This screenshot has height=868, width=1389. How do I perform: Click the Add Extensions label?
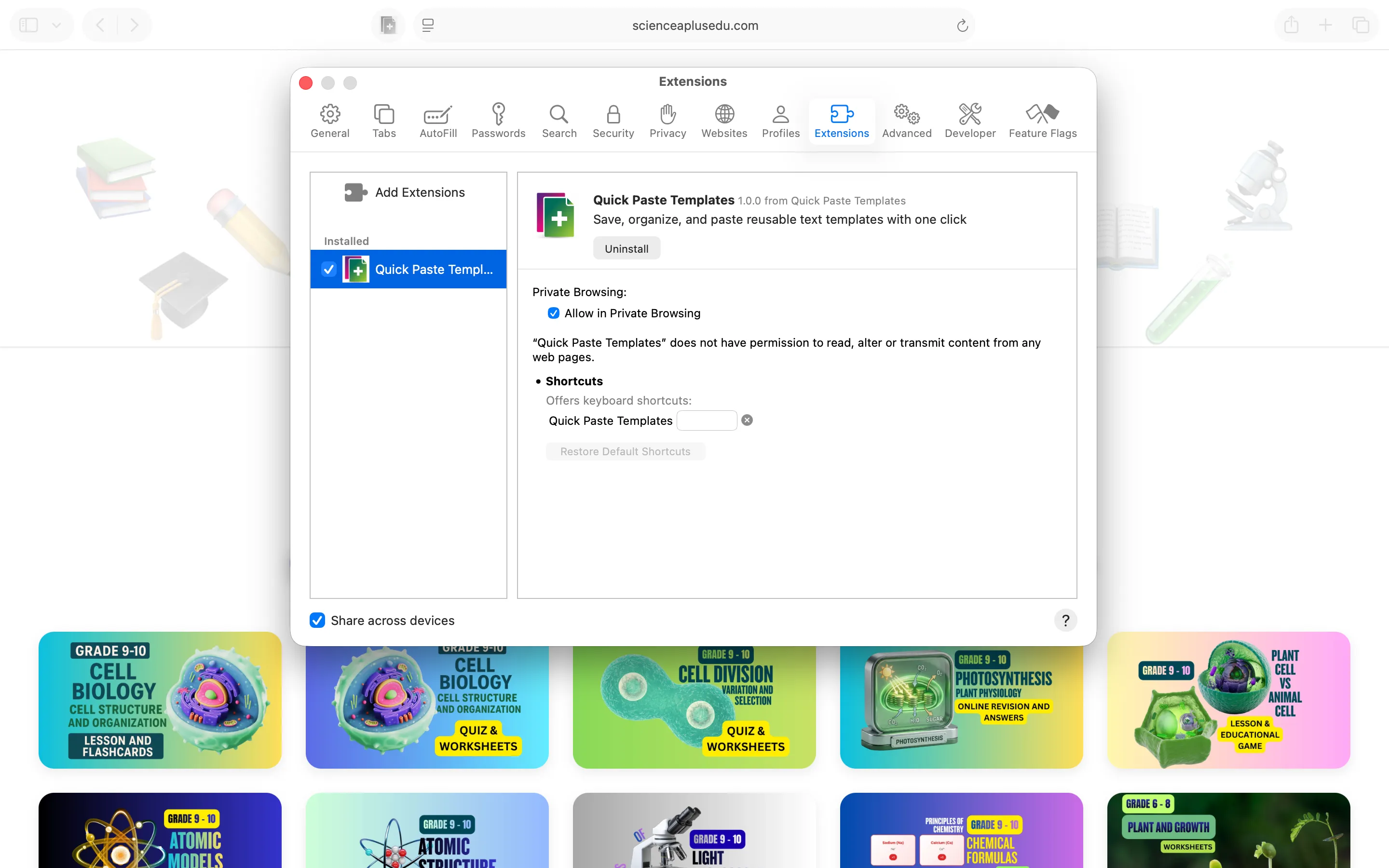pyautogui.click(x=420, y=192)
